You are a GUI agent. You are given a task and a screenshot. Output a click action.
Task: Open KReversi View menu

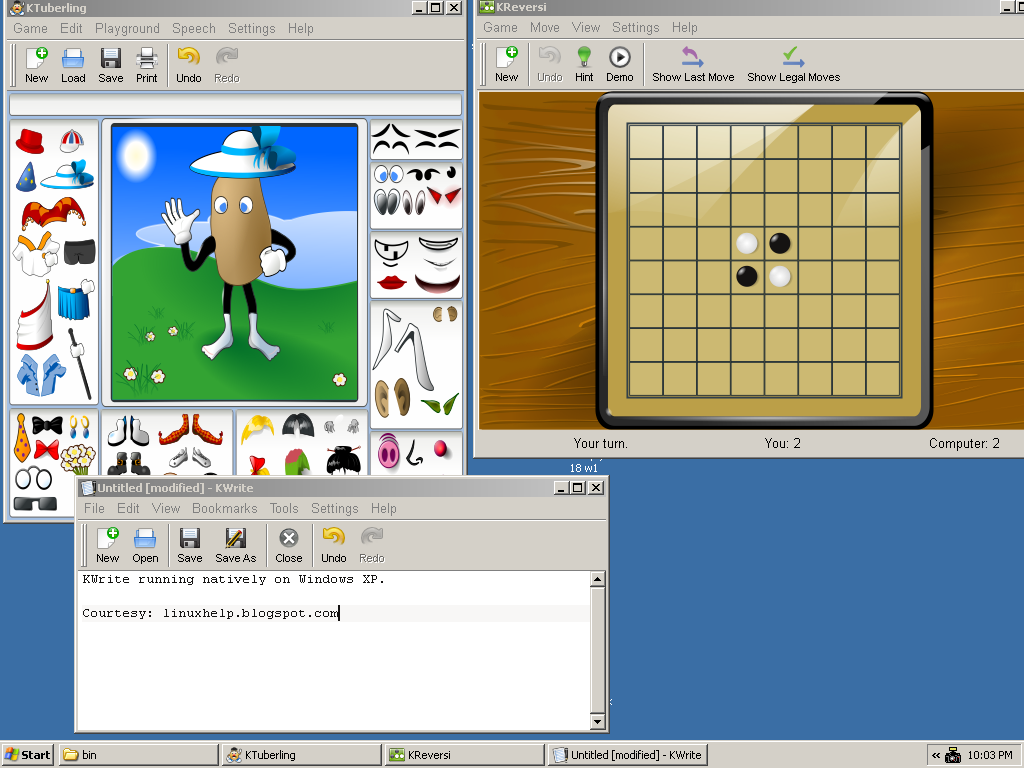586,27
